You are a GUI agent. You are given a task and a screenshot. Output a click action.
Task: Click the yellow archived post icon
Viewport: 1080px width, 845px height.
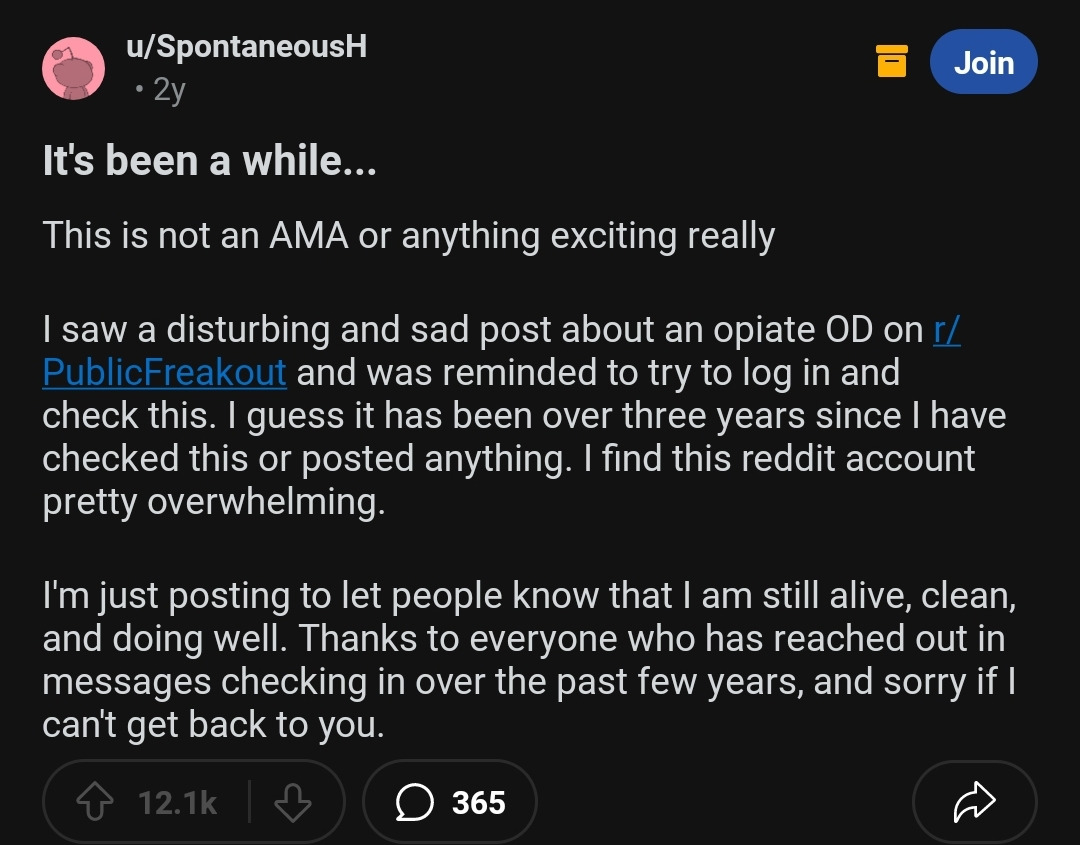pyautogui.click(x=892, y=61)
